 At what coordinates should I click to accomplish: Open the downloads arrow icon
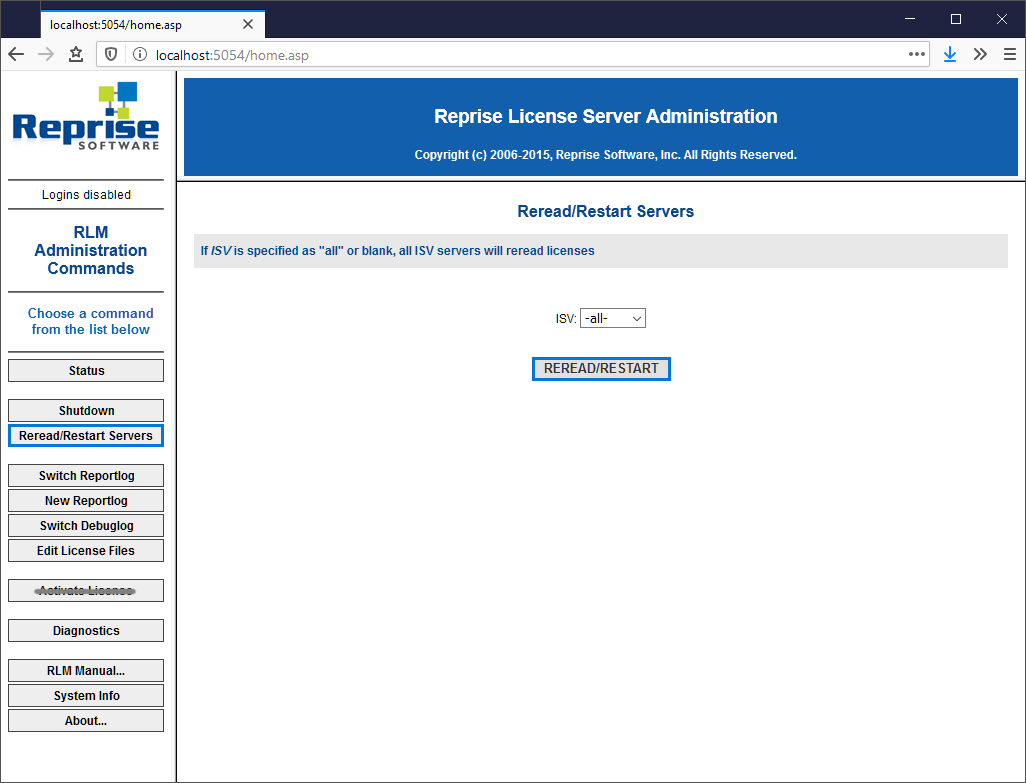(950, 54)
